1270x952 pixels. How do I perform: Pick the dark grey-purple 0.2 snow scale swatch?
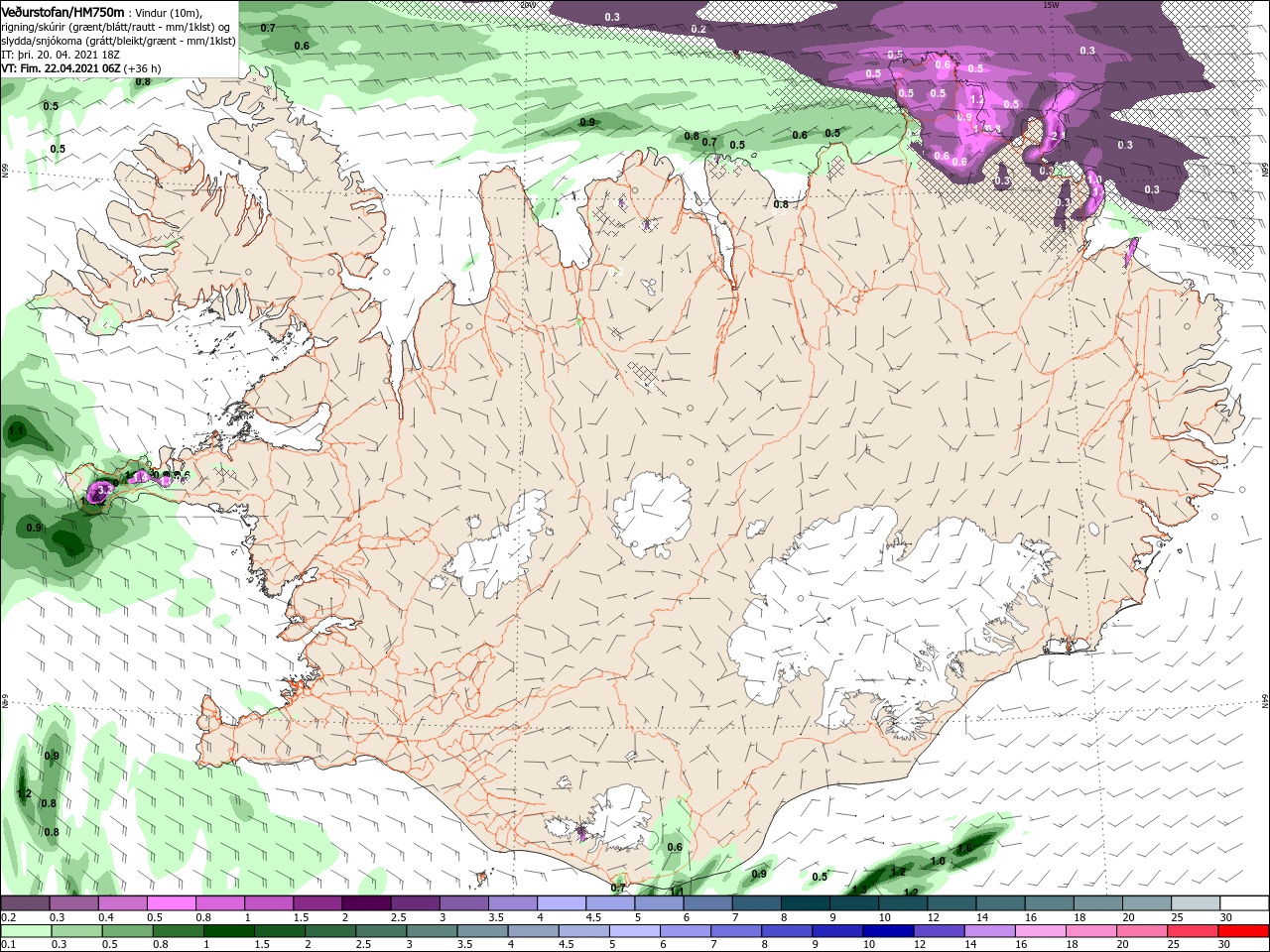coord(25,903)
